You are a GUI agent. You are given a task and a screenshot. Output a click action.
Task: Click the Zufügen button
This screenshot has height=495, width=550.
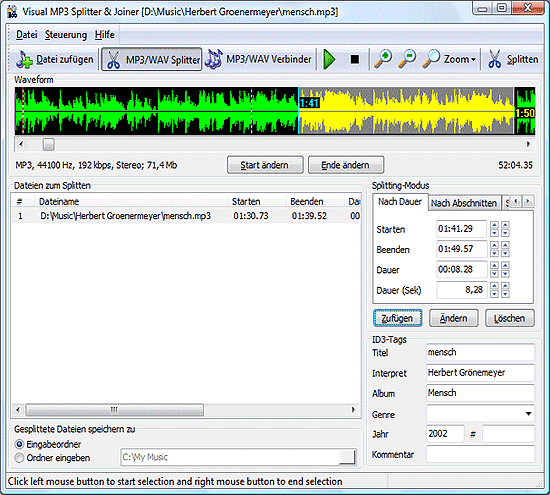coord(397,318)
